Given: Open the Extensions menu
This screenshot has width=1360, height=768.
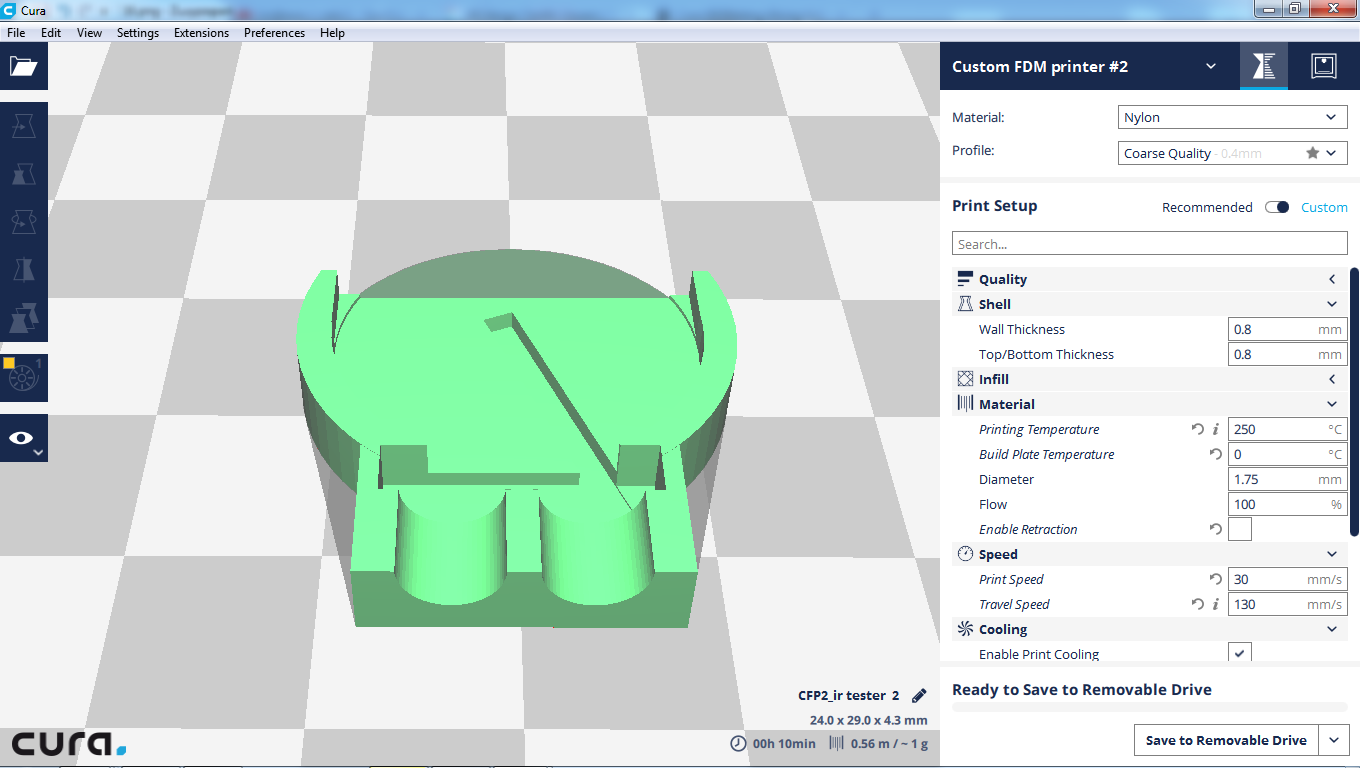Looking at the screenshot, I should pyautogui.click(x=201, y=32).
